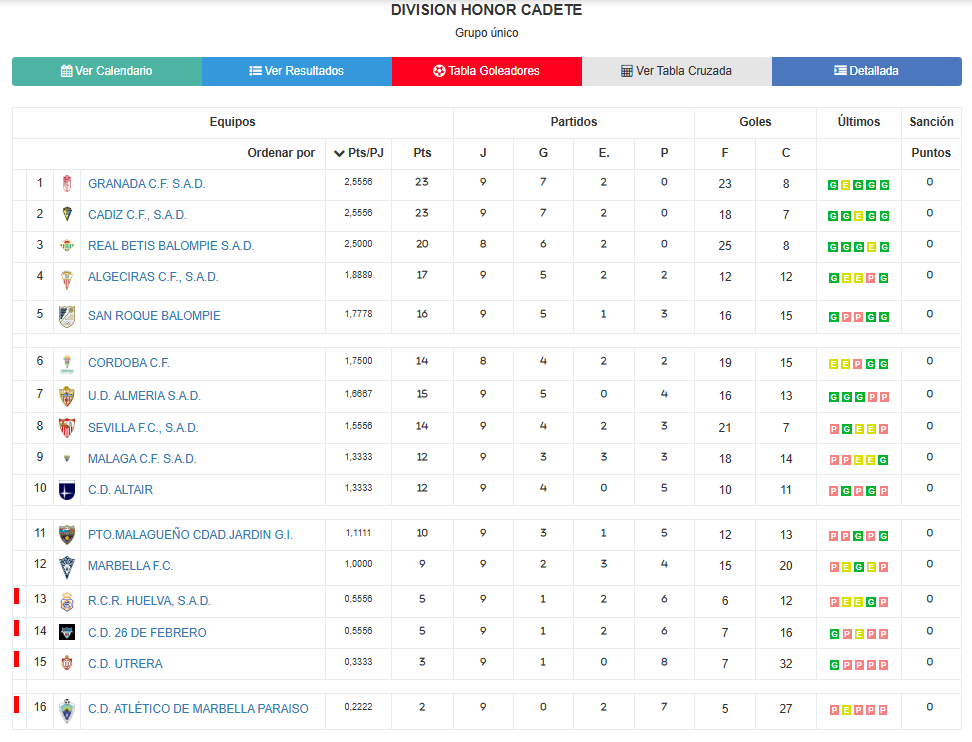
Task: Click C.D. 26 de Febrero's yellow E result badge
Action: pyautogui.click(x=859, y=634)
